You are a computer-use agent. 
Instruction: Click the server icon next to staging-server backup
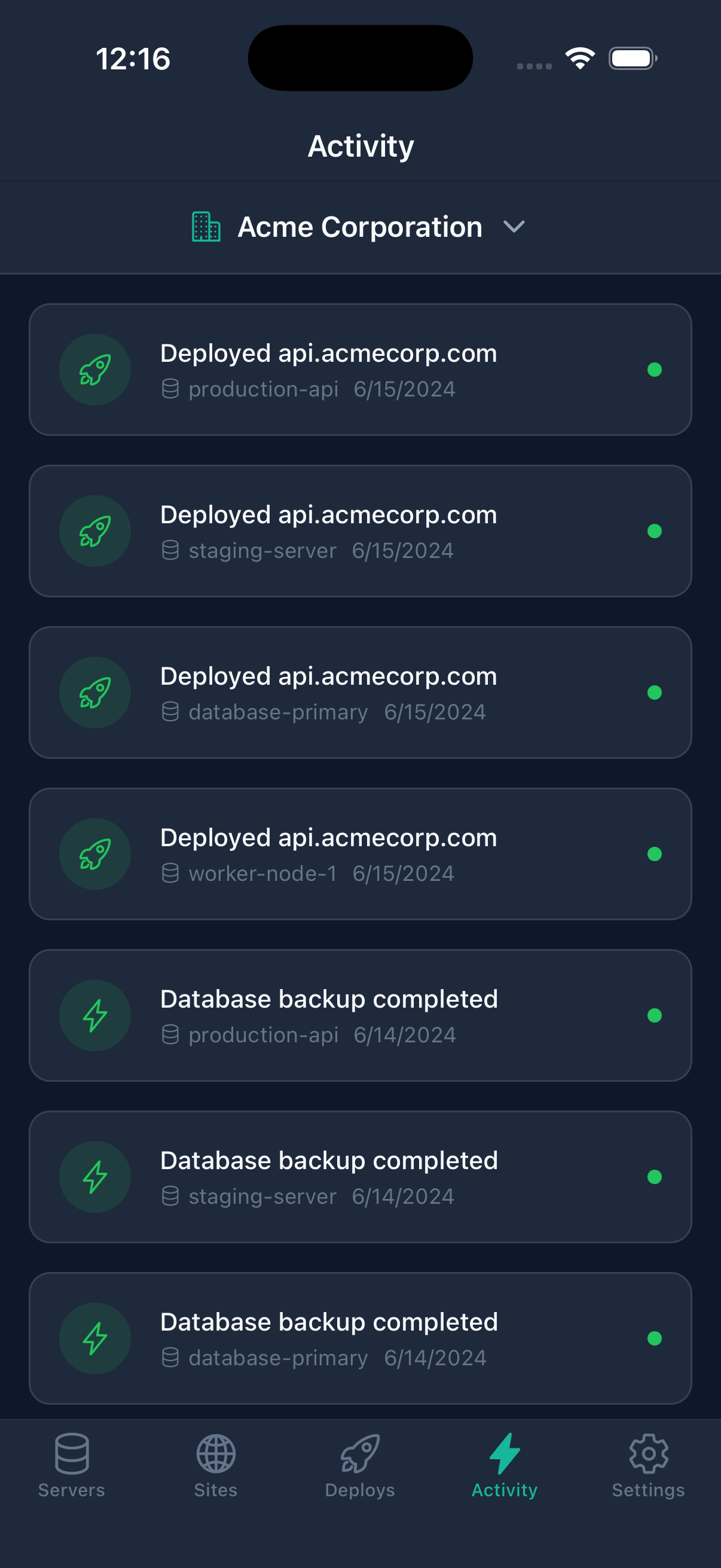[170, 1196]
